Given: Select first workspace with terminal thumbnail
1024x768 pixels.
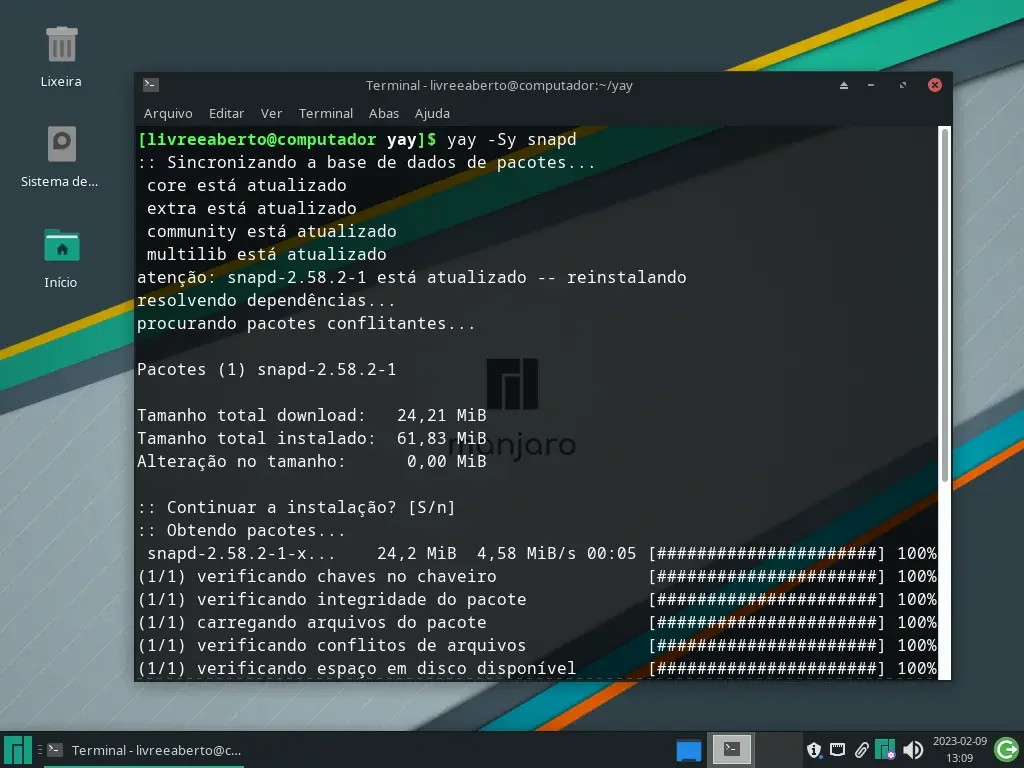Looking at the screenshot, I should coord(731,750).
